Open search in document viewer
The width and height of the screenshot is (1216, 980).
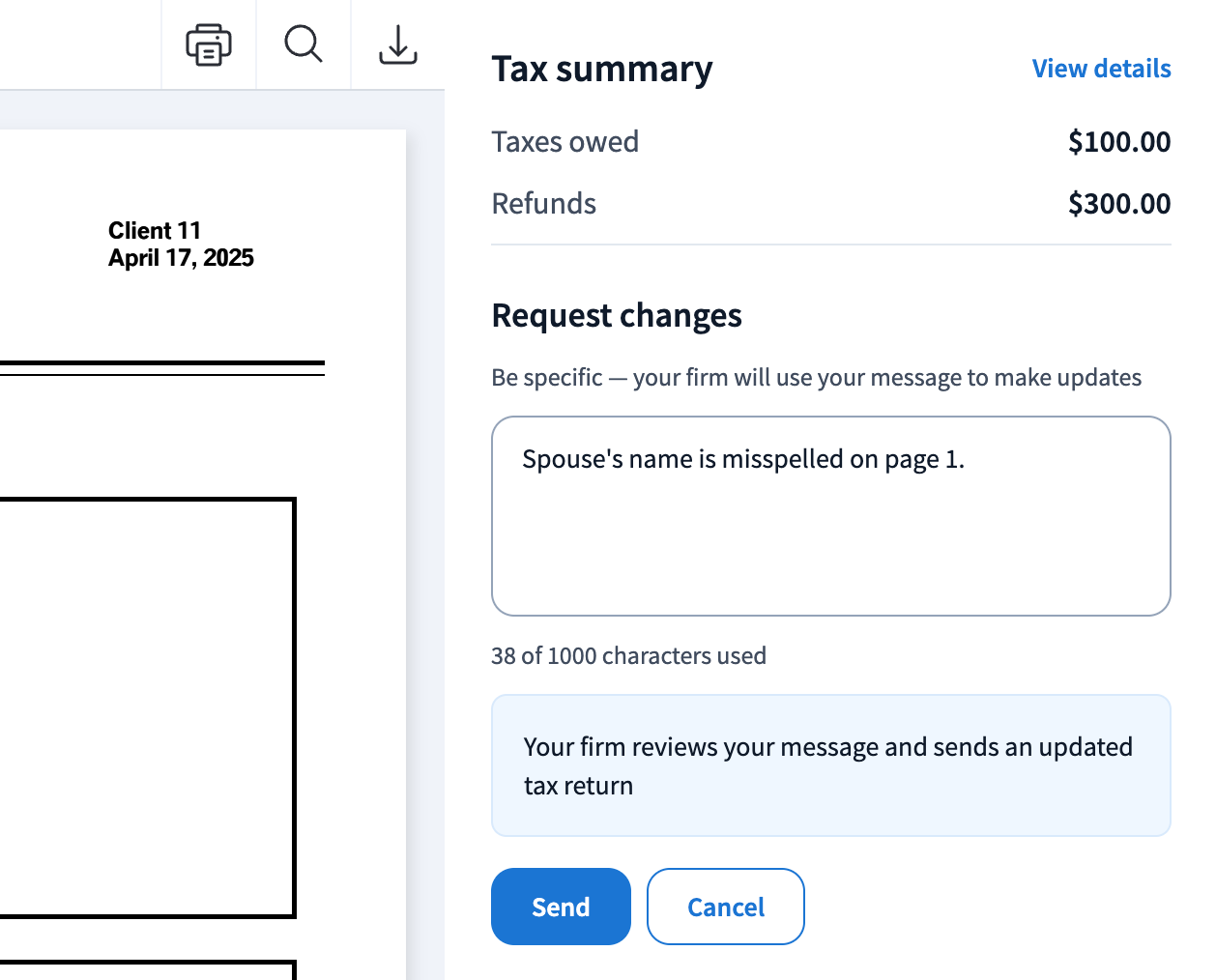304,44
